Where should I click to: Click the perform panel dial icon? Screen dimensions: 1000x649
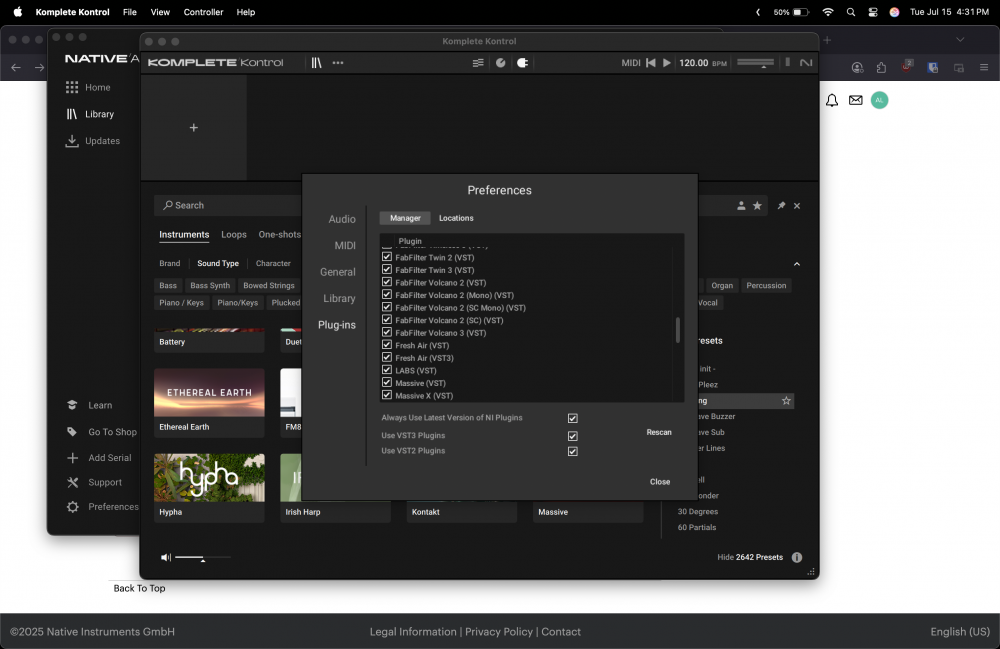501,62
